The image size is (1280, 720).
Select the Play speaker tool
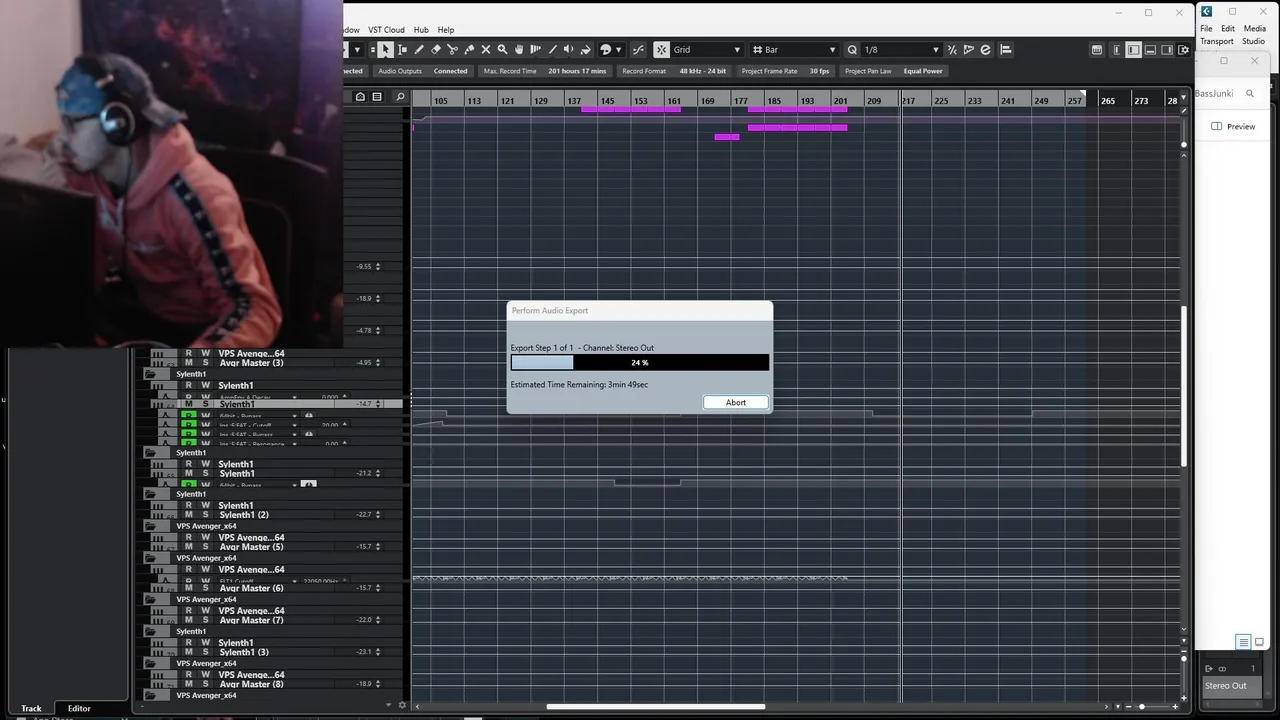568,50
